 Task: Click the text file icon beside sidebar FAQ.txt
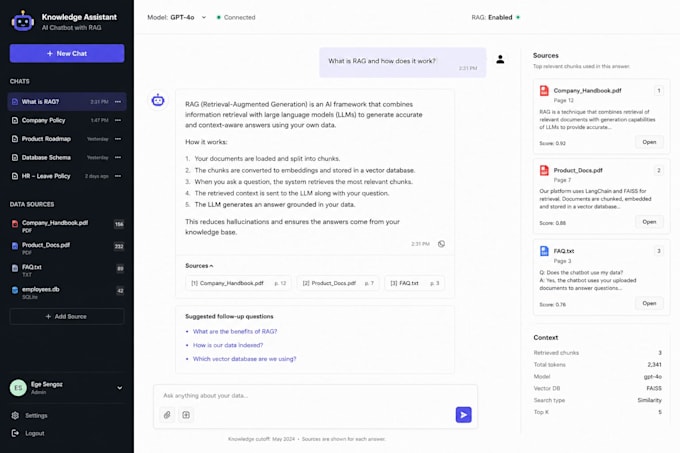pyautogui.click(x=15, y=268)
